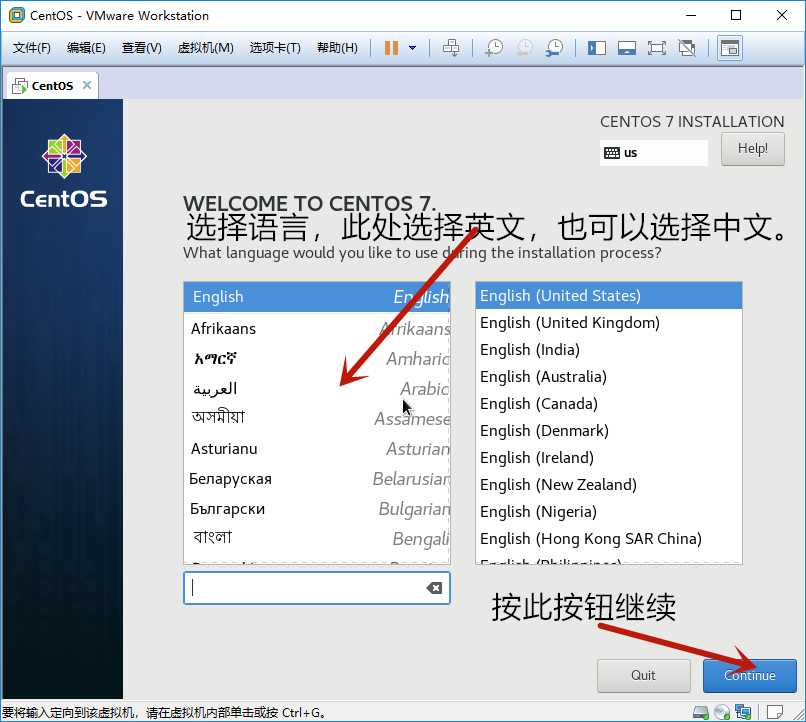Select English in the language list
806x722 pixels.
(x=317, y=297)
